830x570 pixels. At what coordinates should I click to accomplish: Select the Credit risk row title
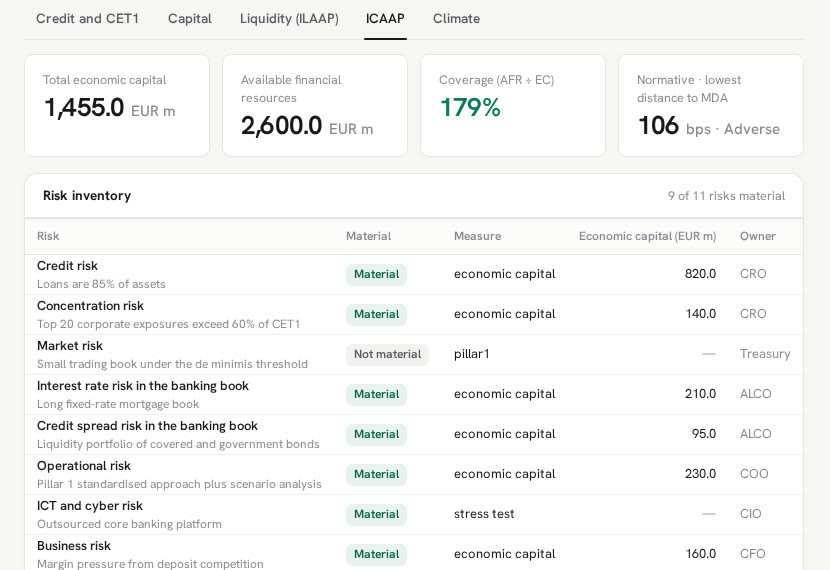point(67,266)
